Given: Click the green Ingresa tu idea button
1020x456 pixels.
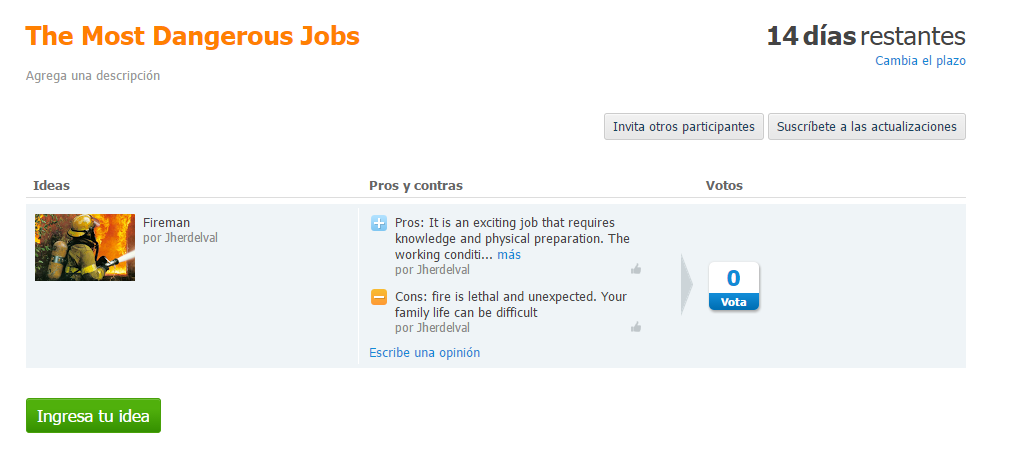Looking at the screenshot, I should [93, 416].
